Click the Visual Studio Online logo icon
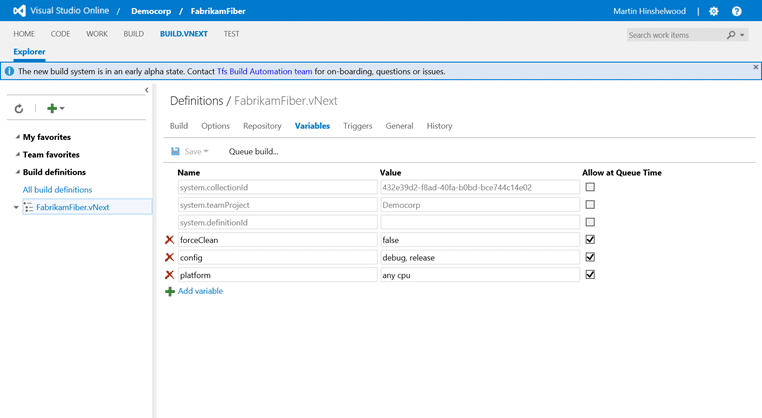Viewport: 762px width, 418px height. pyautogui.click(x=19, y=11)
